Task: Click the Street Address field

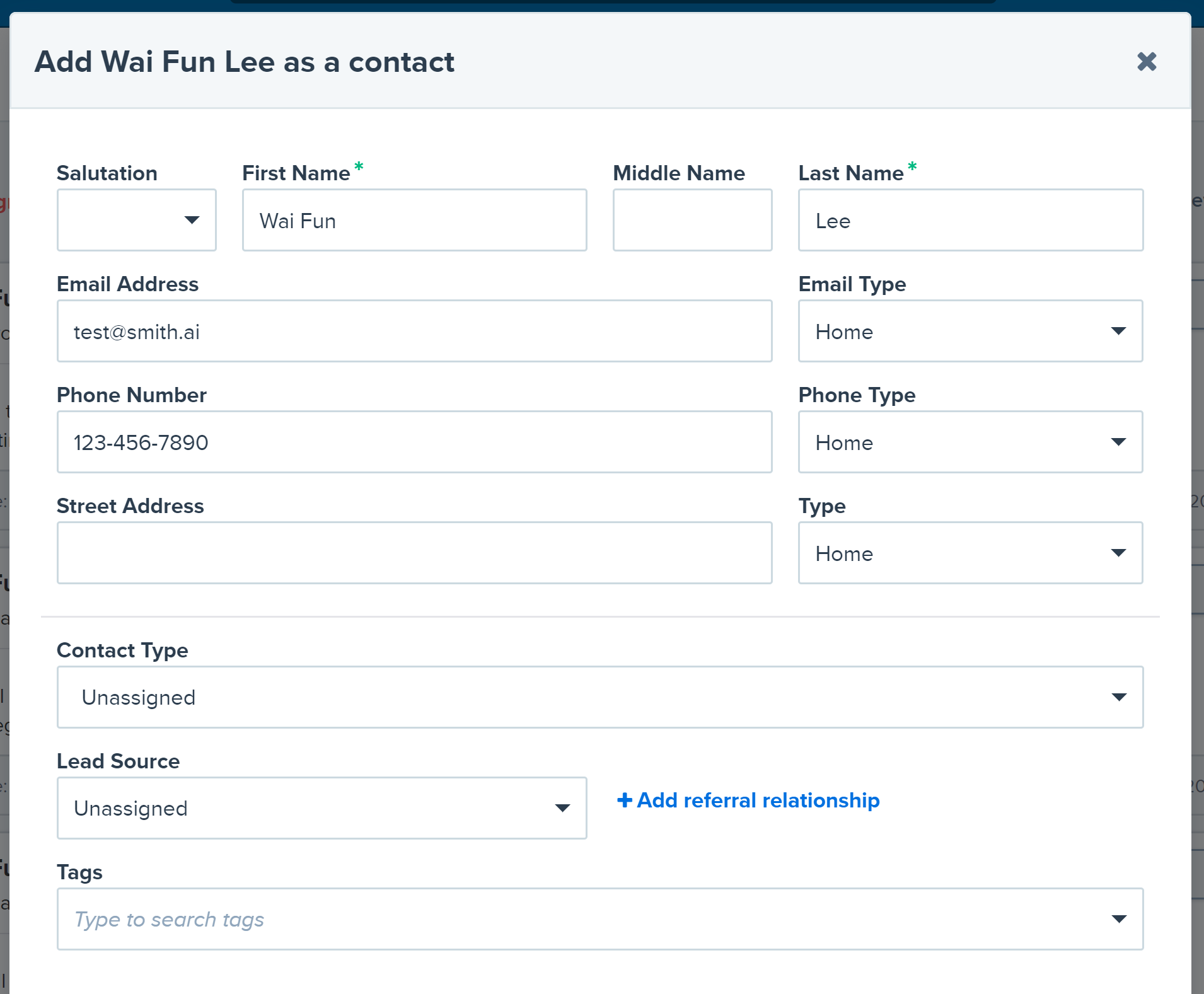Action: click(x=414, y=553)
